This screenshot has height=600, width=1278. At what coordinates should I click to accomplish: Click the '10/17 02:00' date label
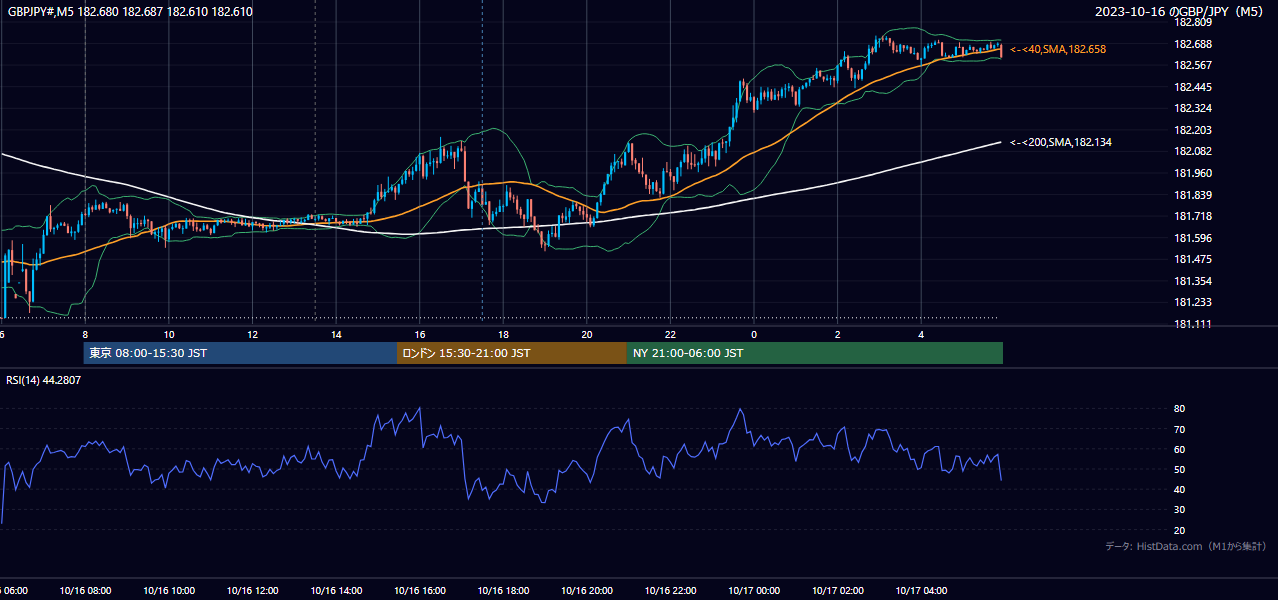point(838,591)
